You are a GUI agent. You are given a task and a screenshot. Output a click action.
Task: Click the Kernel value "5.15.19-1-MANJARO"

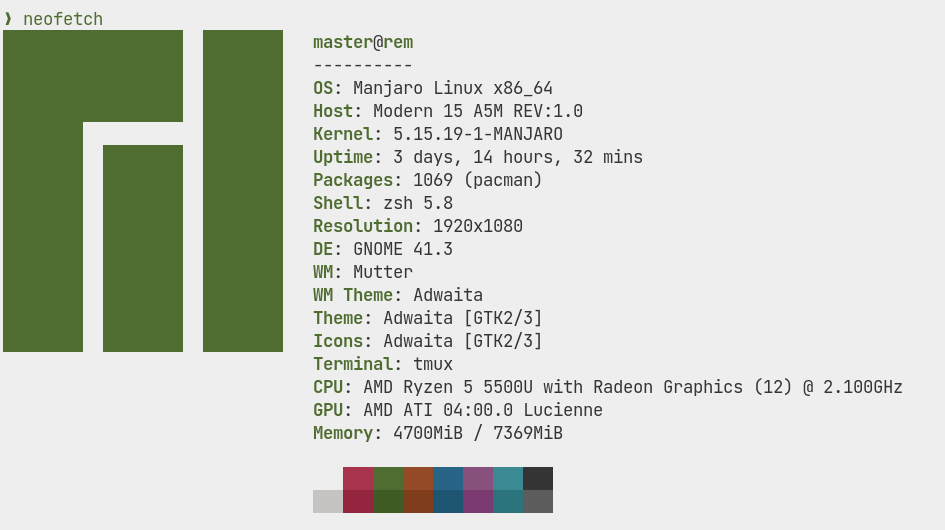tap(478, 134)
